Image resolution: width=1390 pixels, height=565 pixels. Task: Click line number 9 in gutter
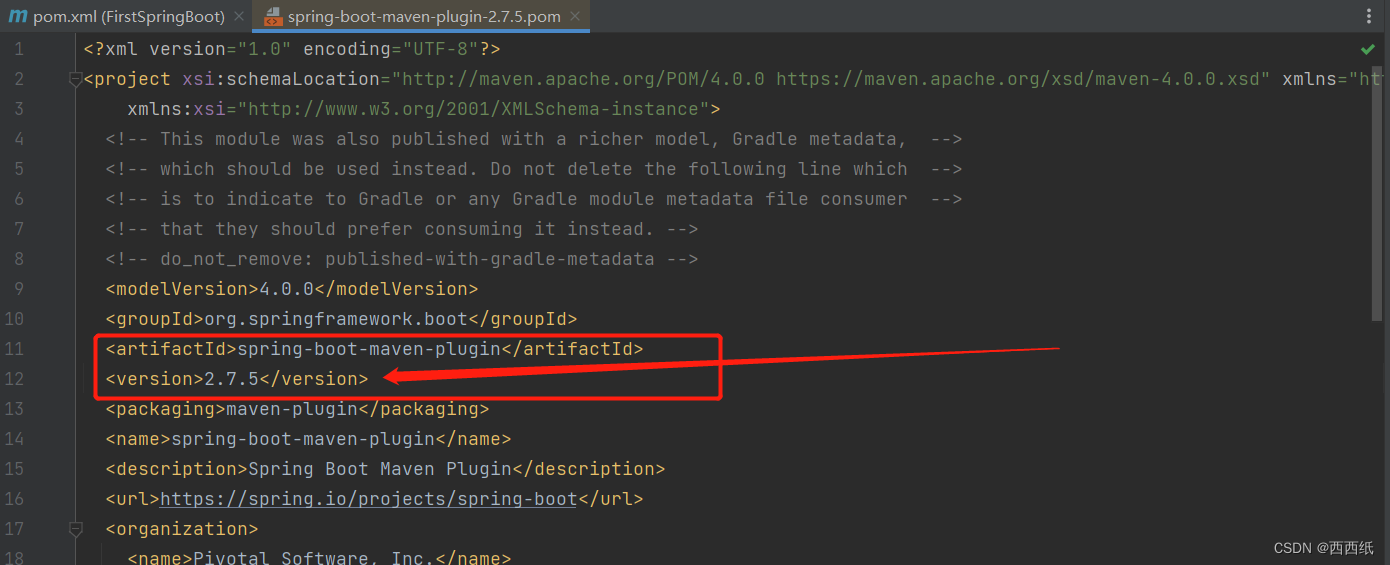pos(19,288)
